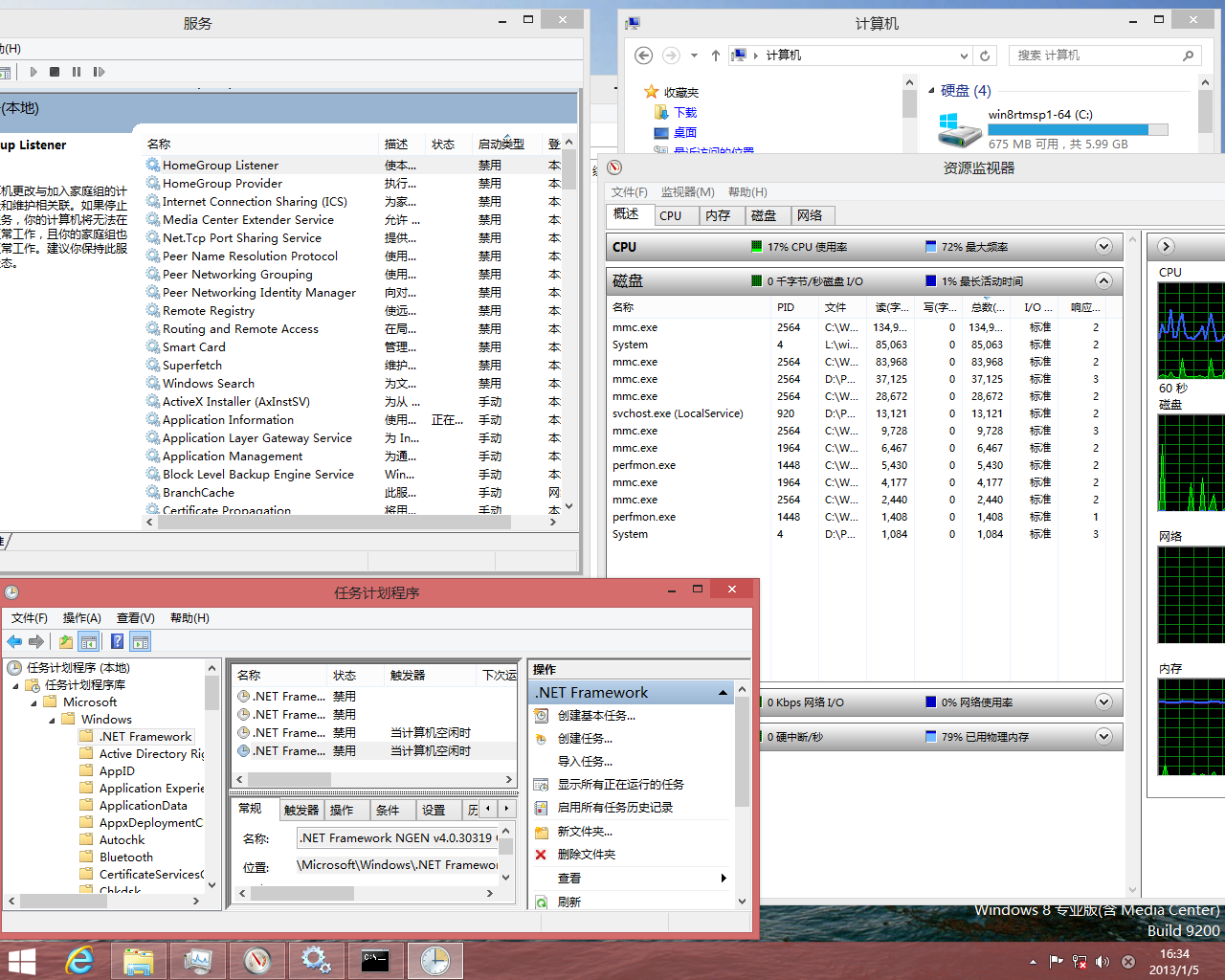This screenshot has height=980, width=1225.
Task: Collapse Task Scheduler Library tree node
Action: pyautogui.click(x=15, y=685)
